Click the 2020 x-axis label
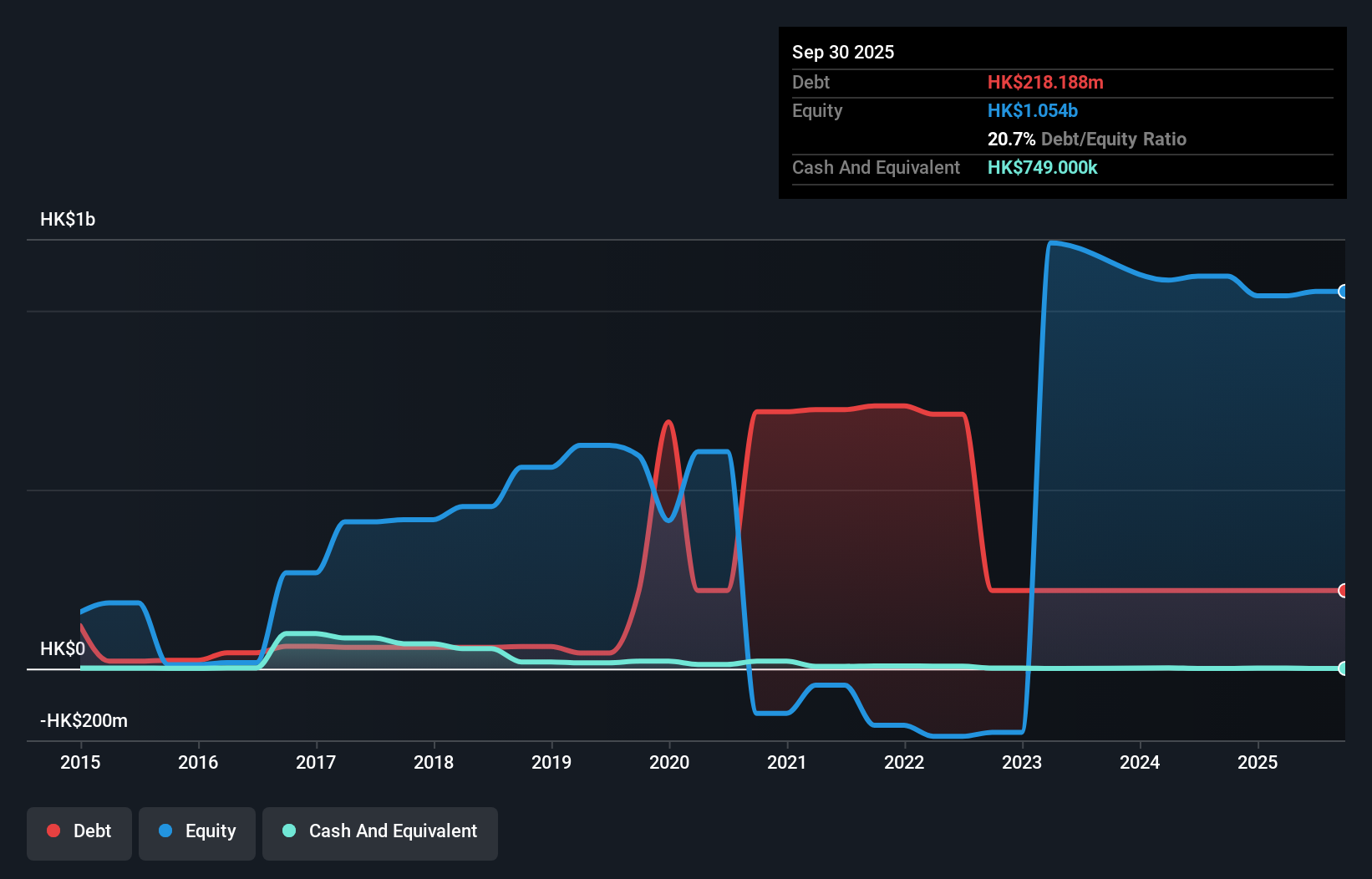The width and height of the screenshot is (1372, 879). pyautogui.click(x=669, y=762)
